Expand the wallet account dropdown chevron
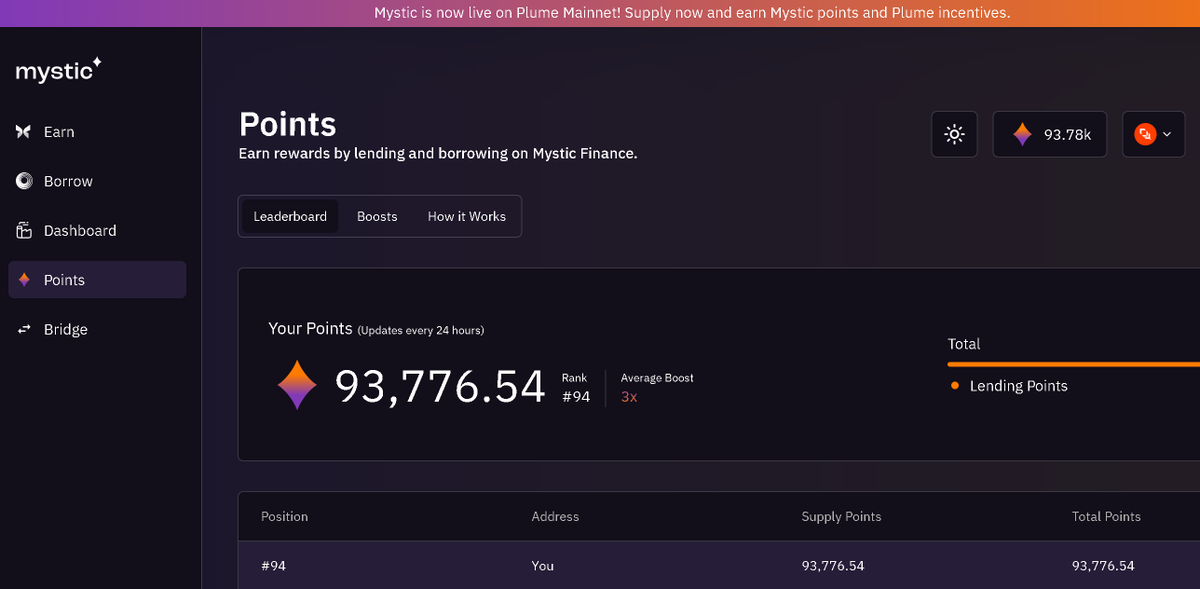 pyautogui.click(x=1167, y=134)
